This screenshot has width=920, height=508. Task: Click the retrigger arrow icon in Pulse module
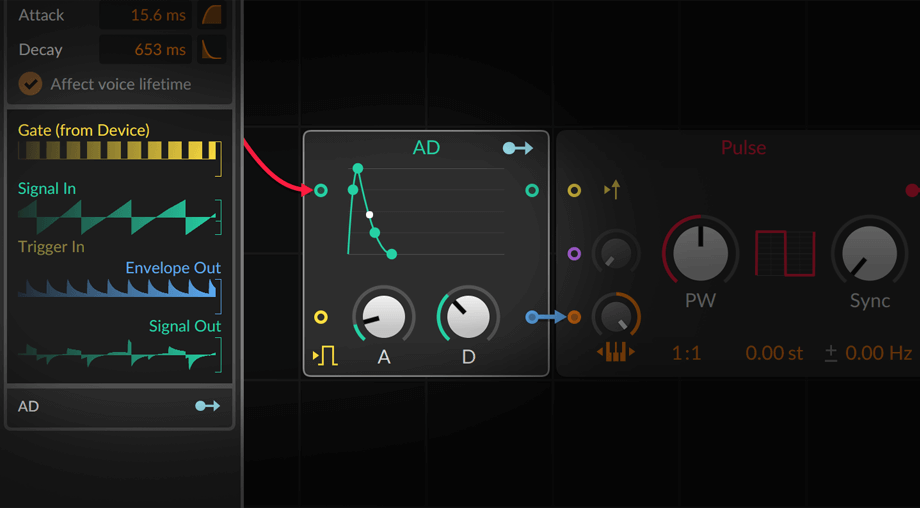coord(611,189)
